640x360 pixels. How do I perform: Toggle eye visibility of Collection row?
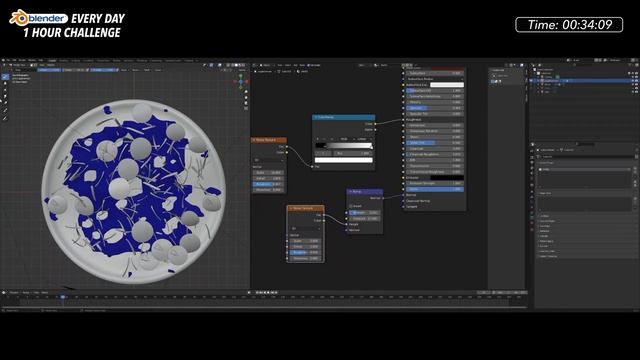(632, 73)
